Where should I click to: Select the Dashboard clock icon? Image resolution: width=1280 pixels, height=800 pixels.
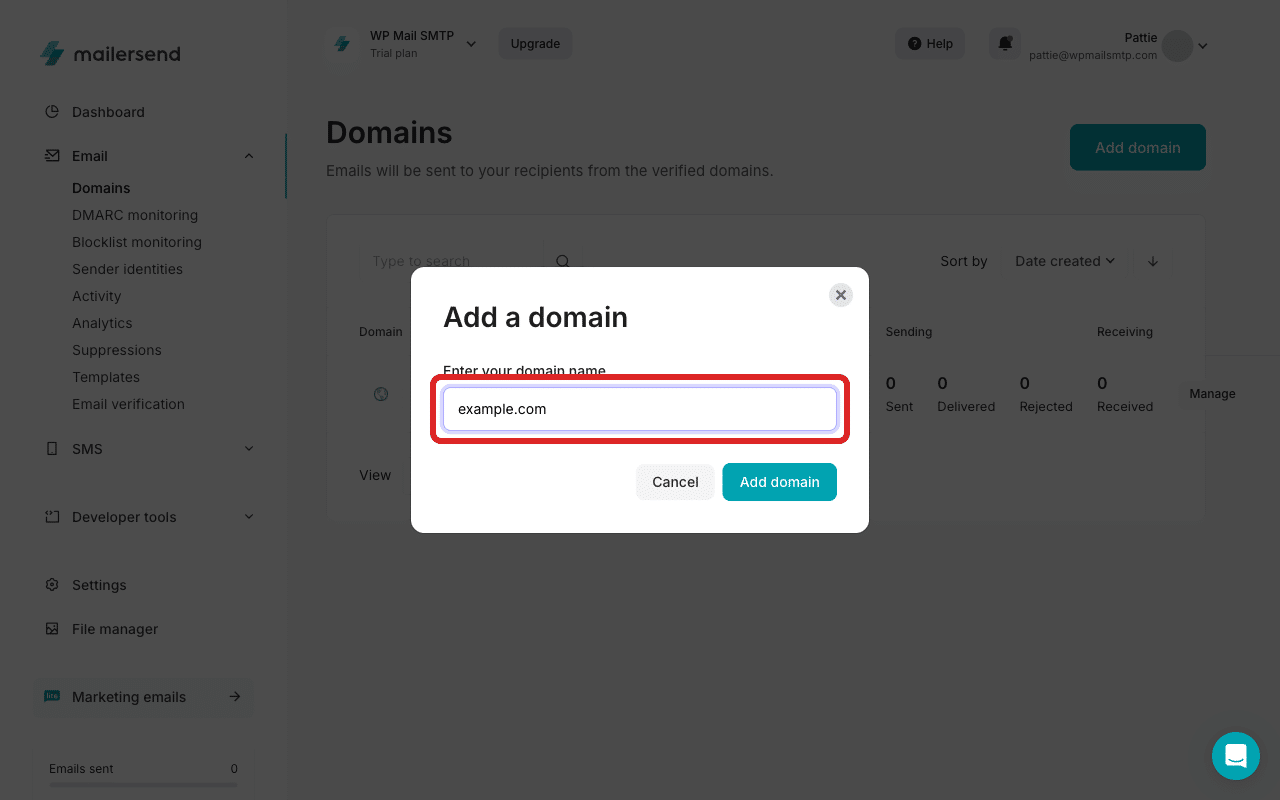pyautogui.click(x=51, y=111)
